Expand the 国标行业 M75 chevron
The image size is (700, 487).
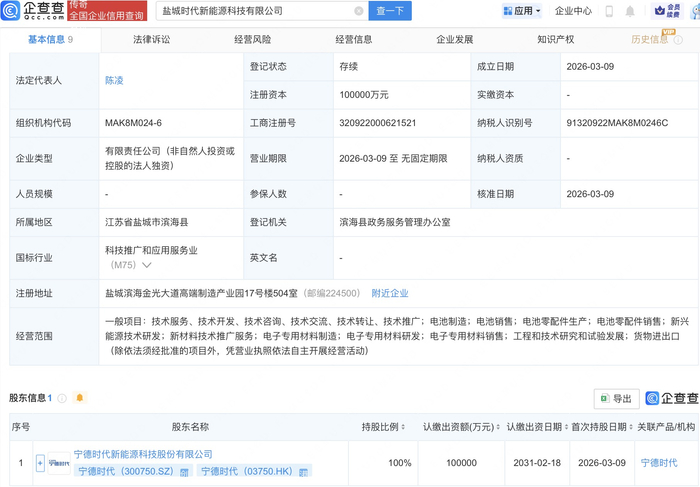click(147, 266)
